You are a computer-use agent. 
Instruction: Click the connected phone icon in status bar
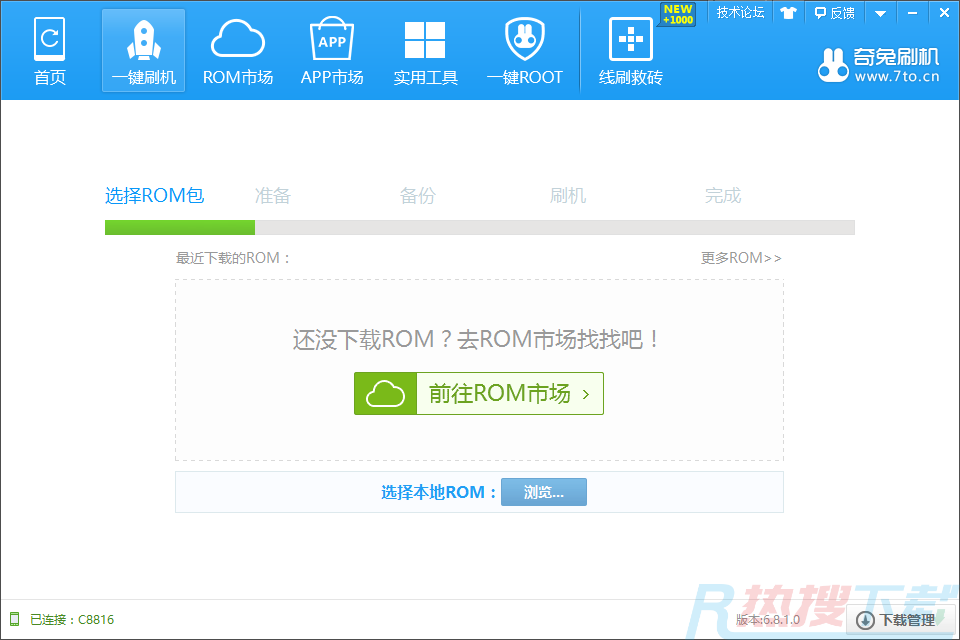[15, 619]
